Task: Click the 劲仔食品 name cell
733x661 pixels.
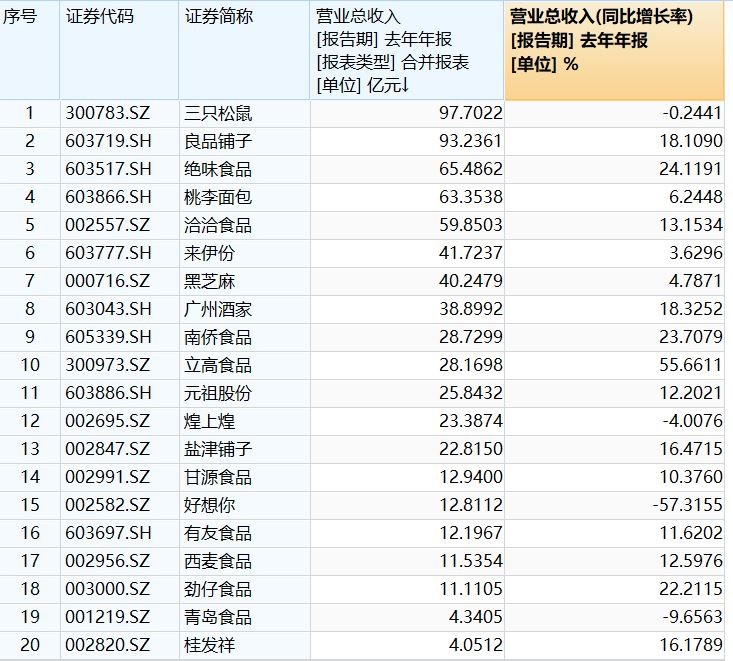Action: coord(219,589)
